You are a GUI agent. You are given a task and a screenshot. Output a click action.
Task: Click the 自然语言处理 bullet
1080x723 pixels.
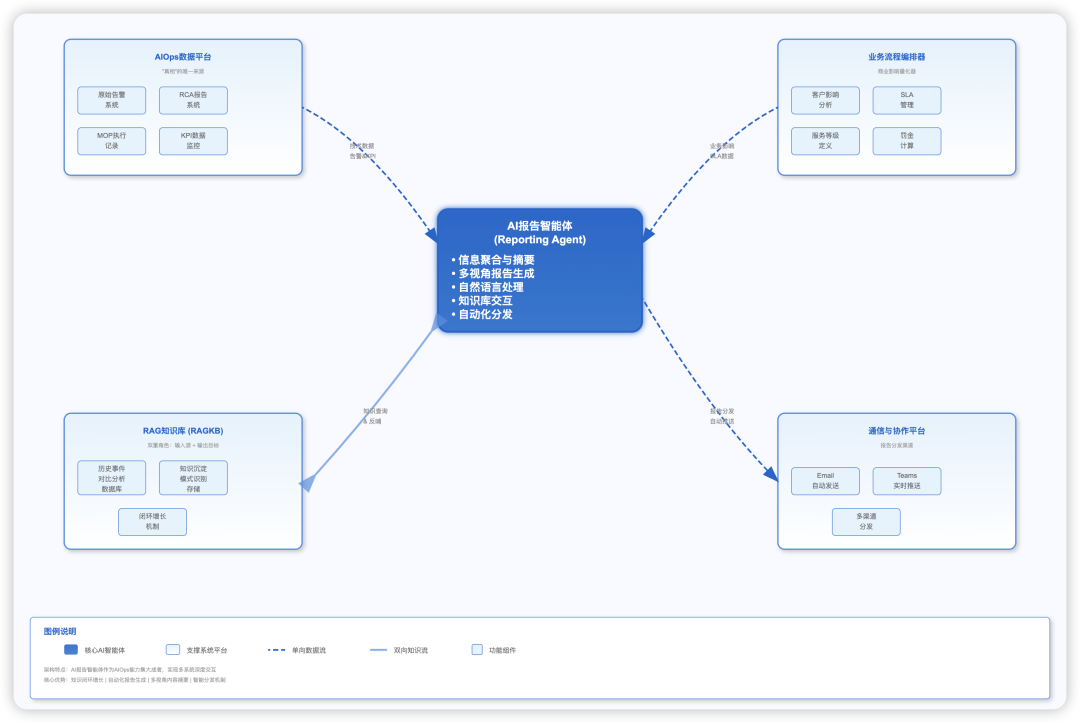coord(488,287)
